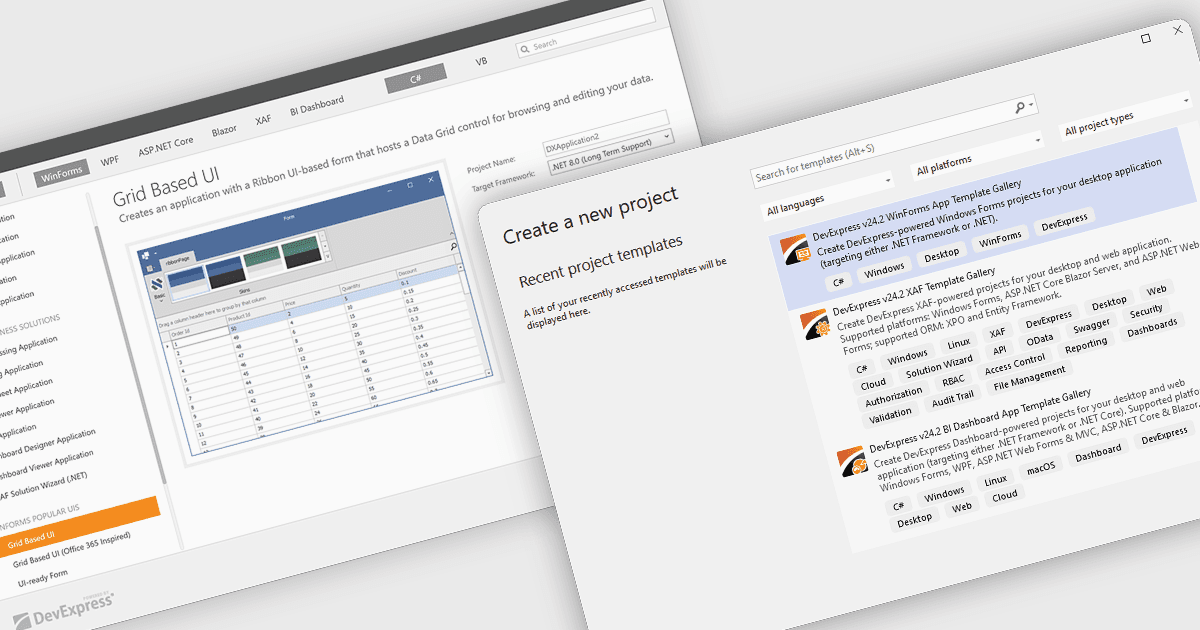The width and height of the screenshot is (1200, 630).
Task: Click the Access Control tag
Action: [1015, 363]
